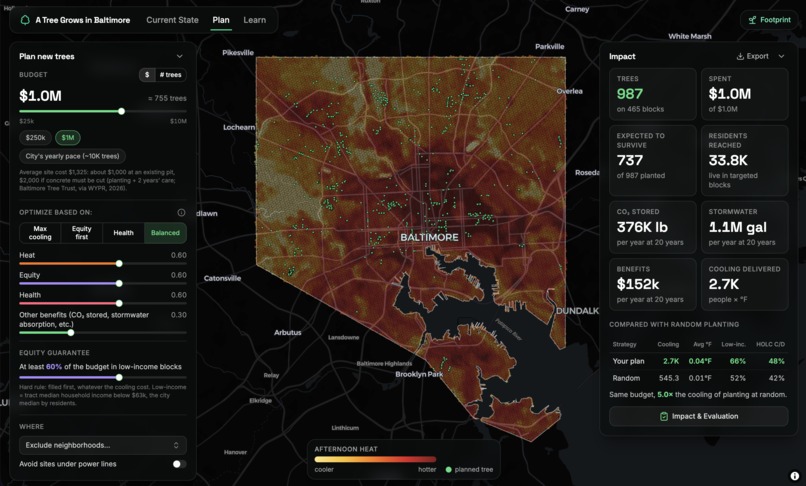Adjust the equity guarantee budget slider
Screen dimensions: 806x486
pyautogui.click(x=119, y=377)
